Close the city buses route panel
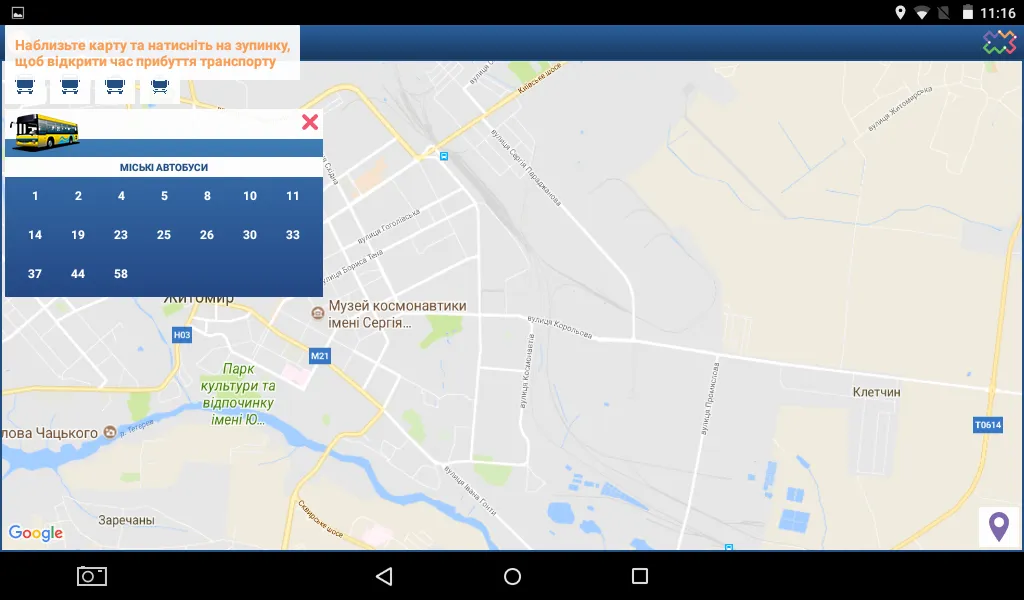1024x600 pixels. coord(310,122)
